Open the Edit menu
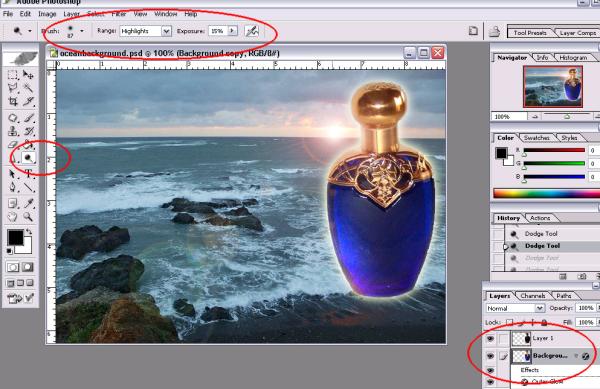The width and height of the screenshot is (600, 389). pyautogui.click(x=25, y=14)
